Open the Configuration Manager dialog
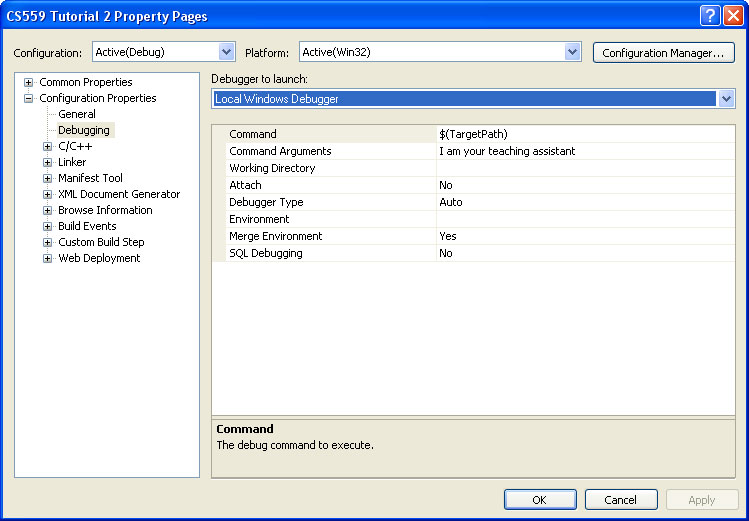 click(x=663, y=53)
